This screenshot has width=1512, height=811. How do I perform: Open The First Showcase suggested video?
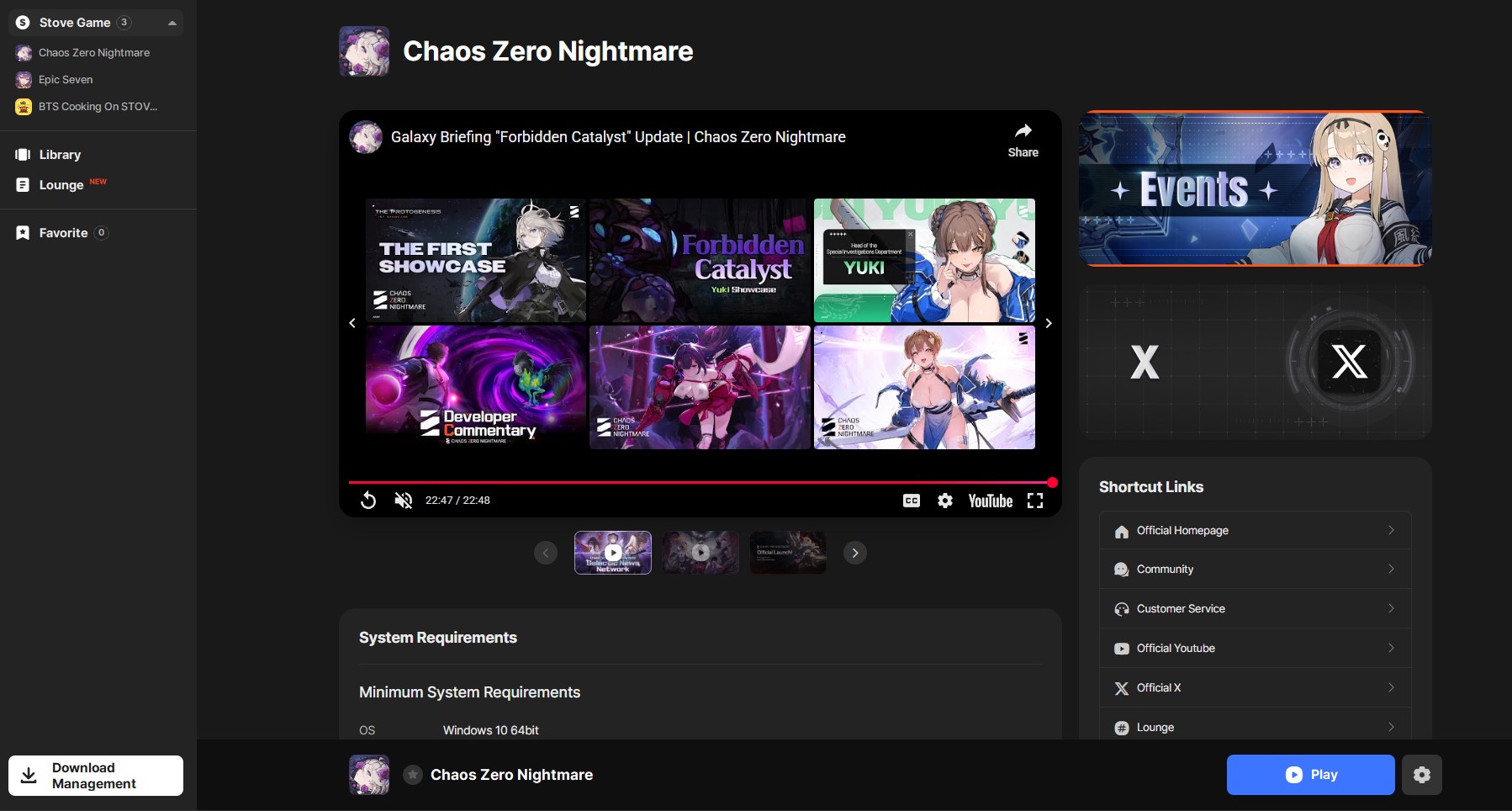pyautogui.click(x=476, y=261)
